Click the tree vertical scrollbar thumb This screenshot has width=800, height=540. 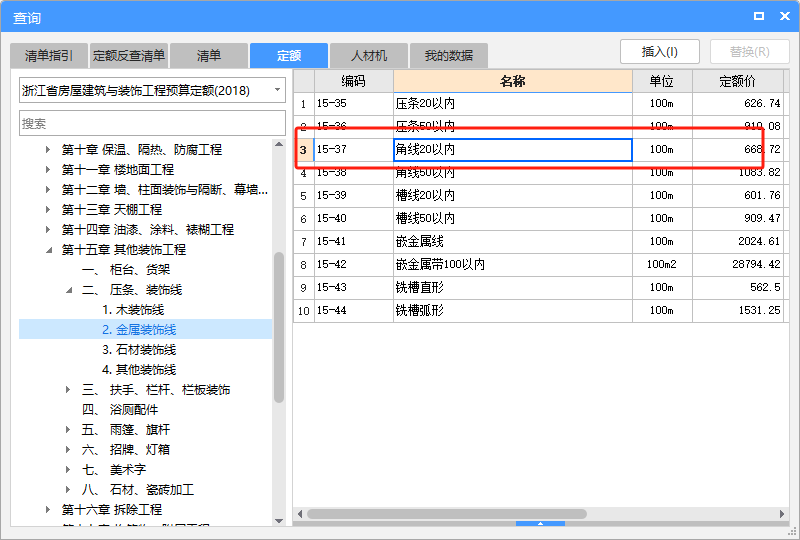click(x=279, y=328)
